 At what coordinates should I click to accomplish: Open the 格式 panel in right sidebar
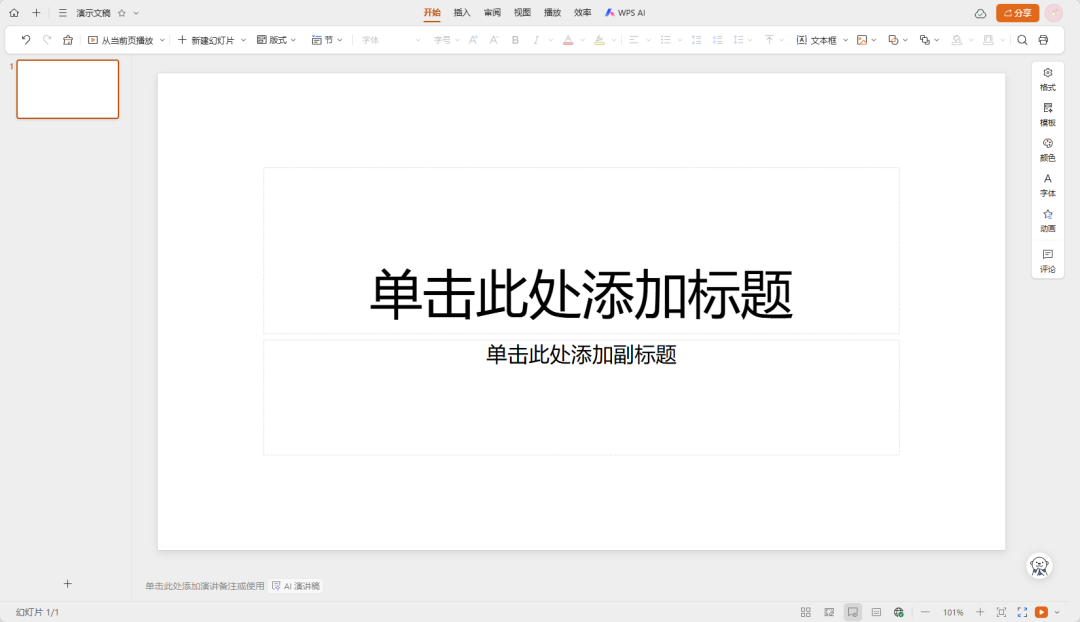pyautogui.click(x=1047, y=79)
